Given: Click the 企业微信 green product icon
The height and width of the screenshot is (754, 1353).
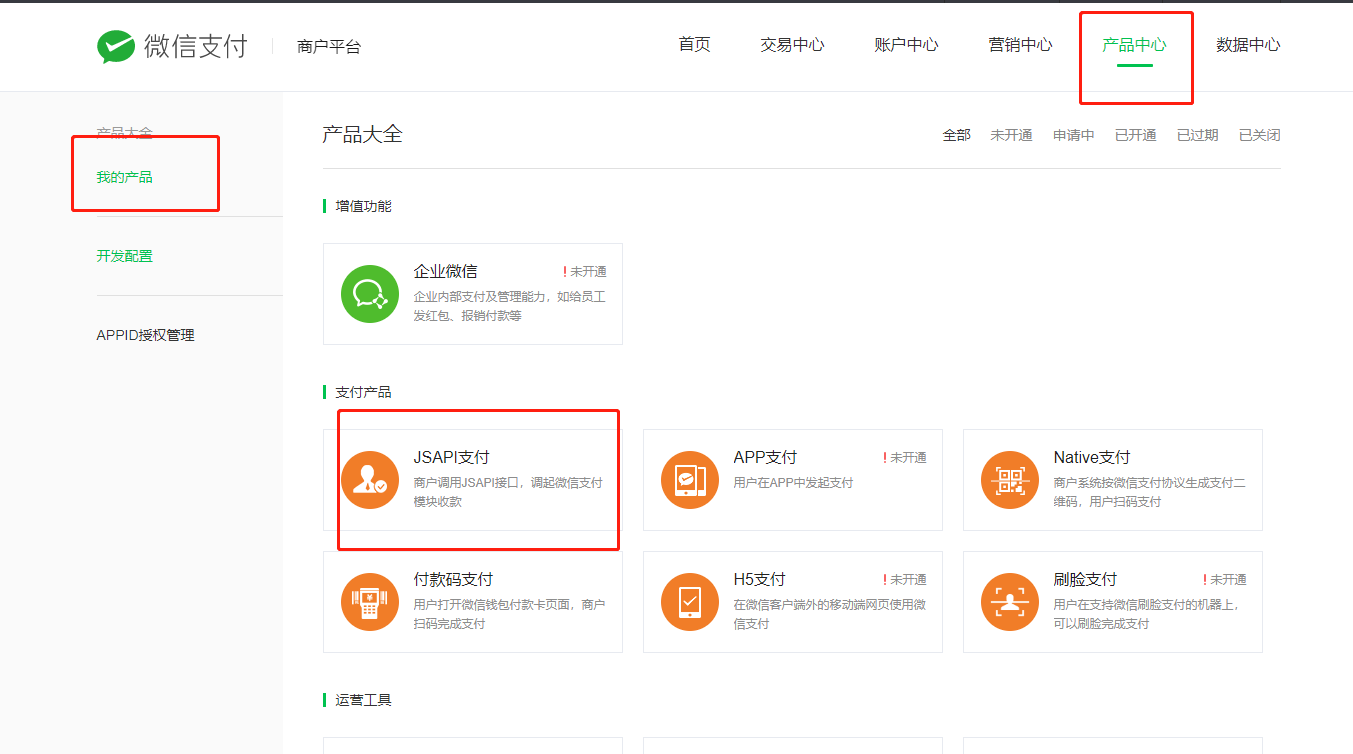Looking at the screenshot, I should click(370, 294).
